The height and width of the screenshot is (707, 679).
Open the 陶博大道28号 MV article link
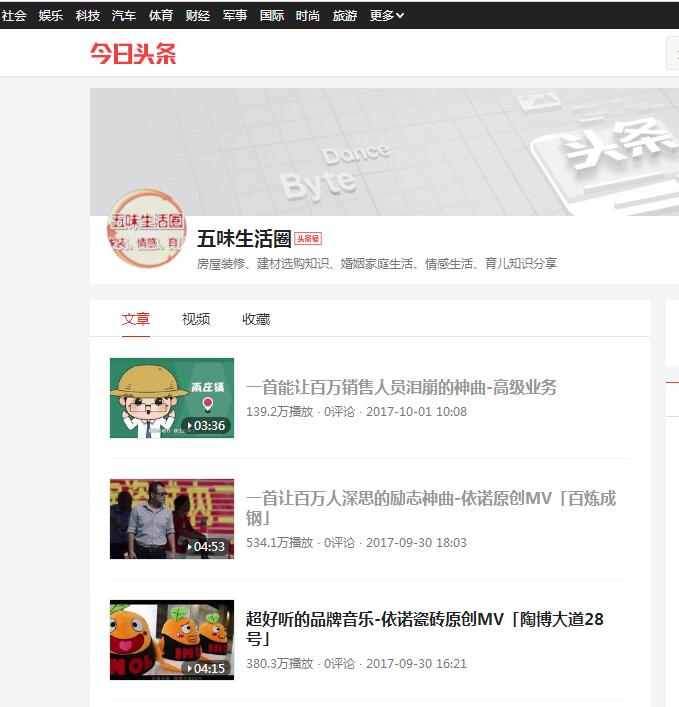425,629
